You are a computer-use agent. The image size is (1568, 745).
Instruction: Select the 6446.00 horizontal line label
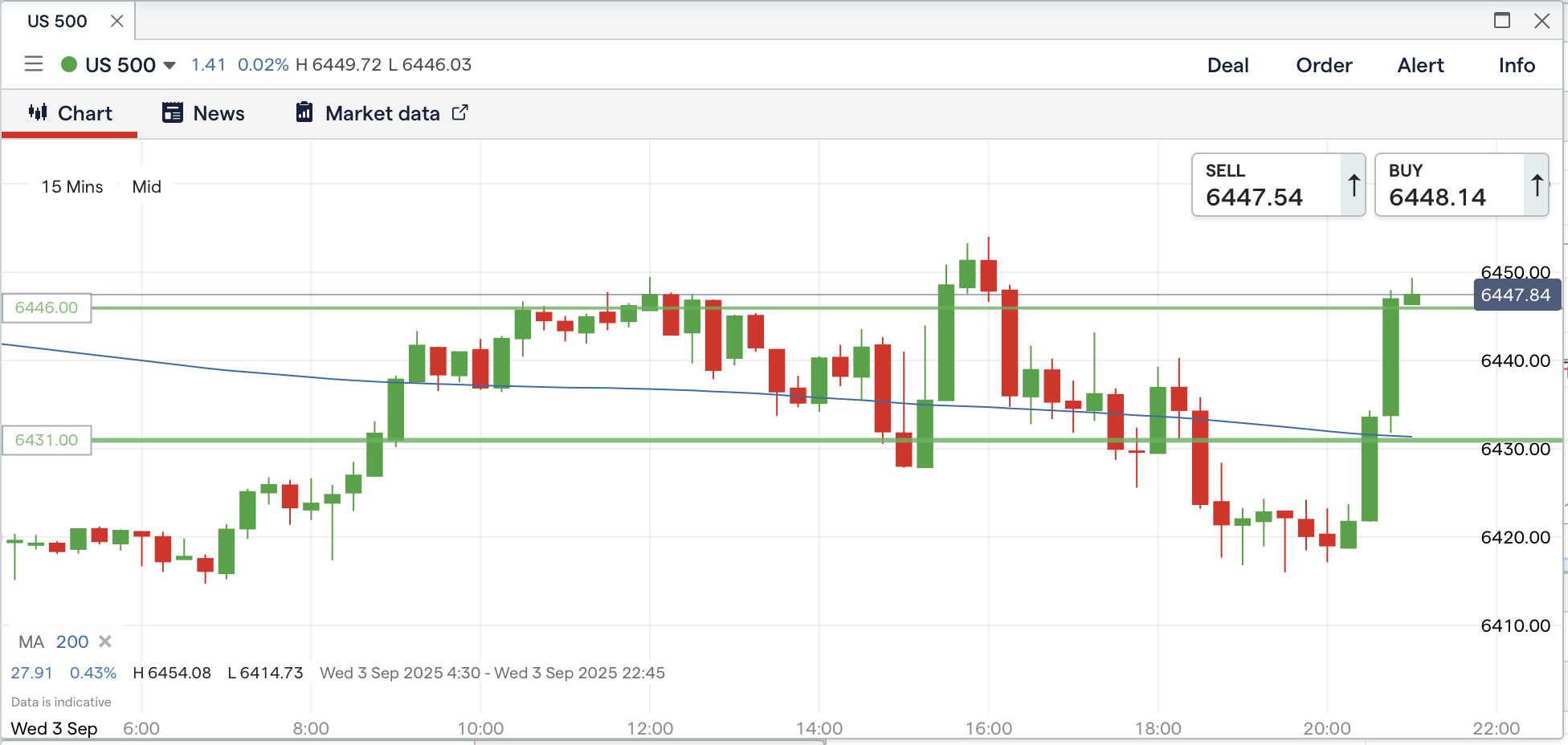47,308
